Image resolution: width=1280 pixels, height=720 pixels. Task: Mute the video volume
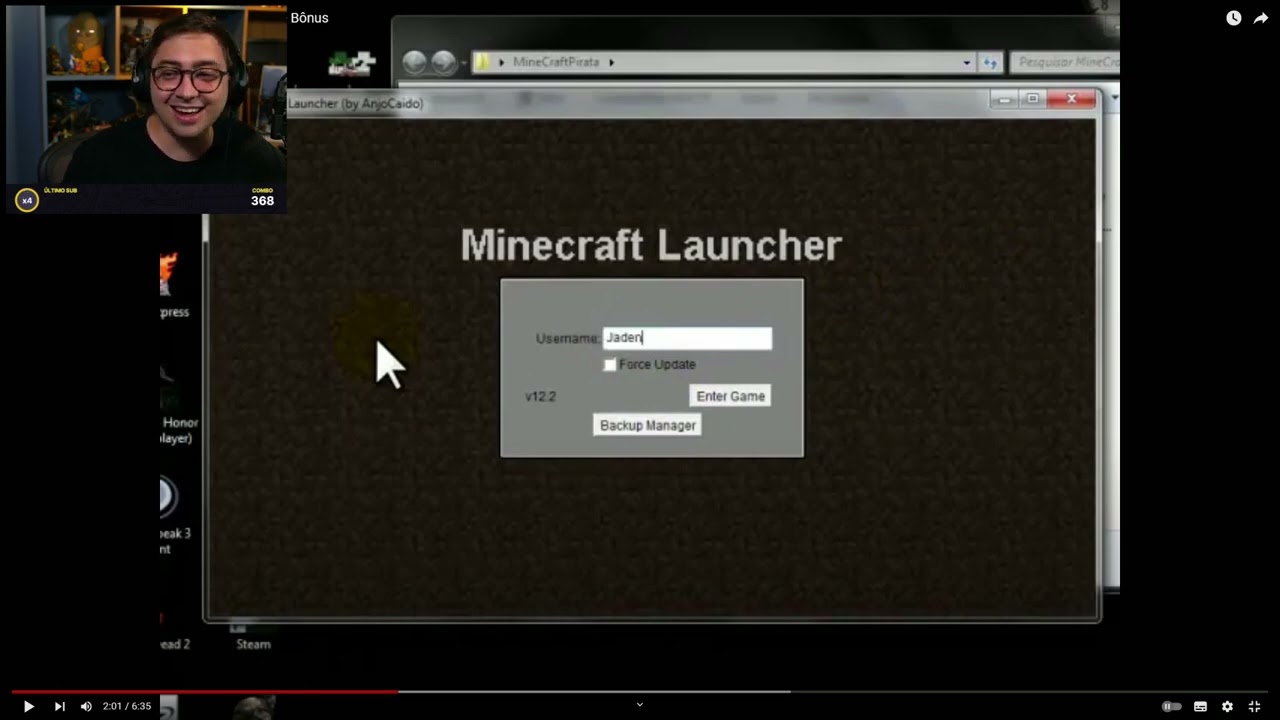point(86,706)
